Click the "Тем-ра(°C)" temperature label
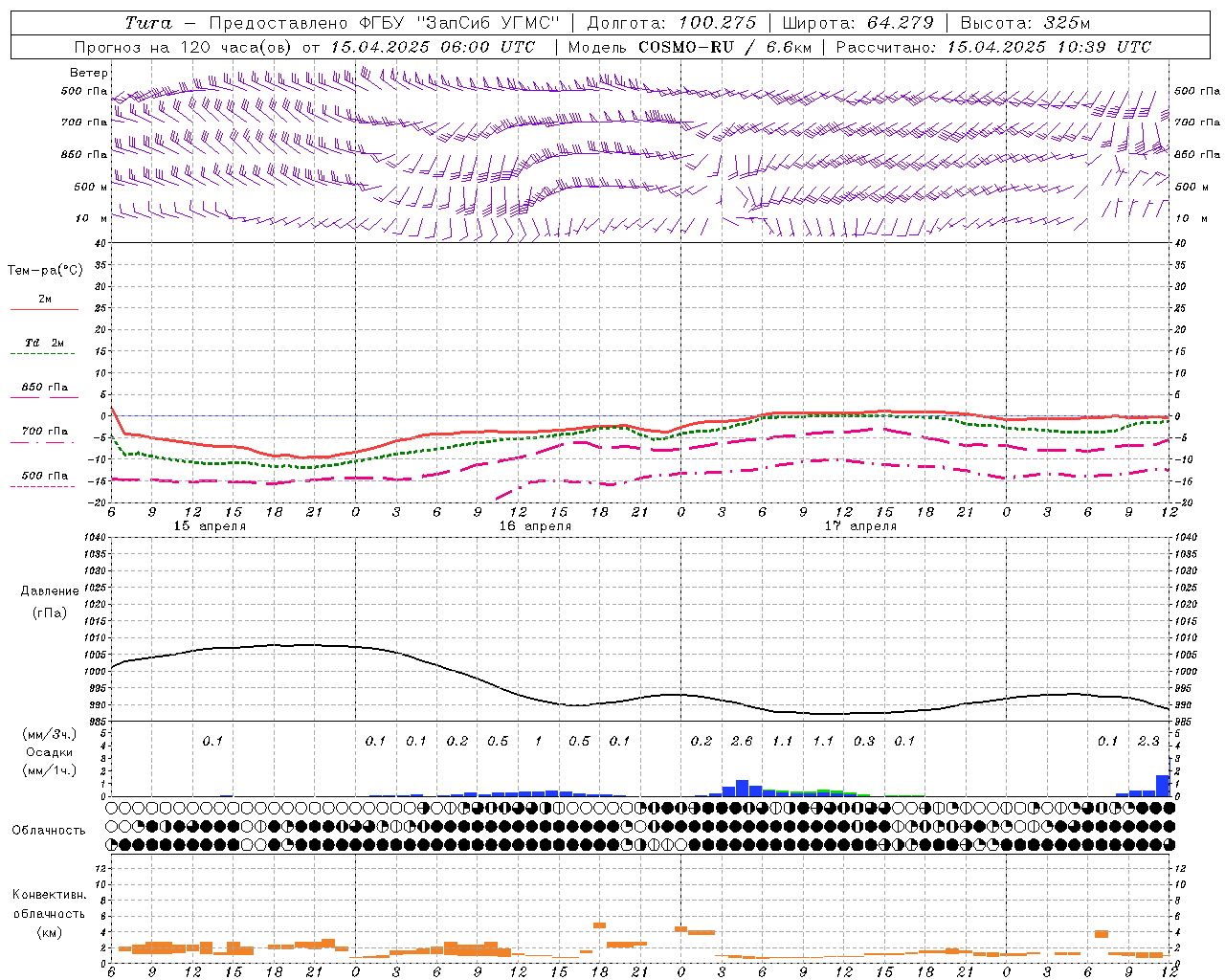Viewport: 1225px width, 980px height. (45, 271)
